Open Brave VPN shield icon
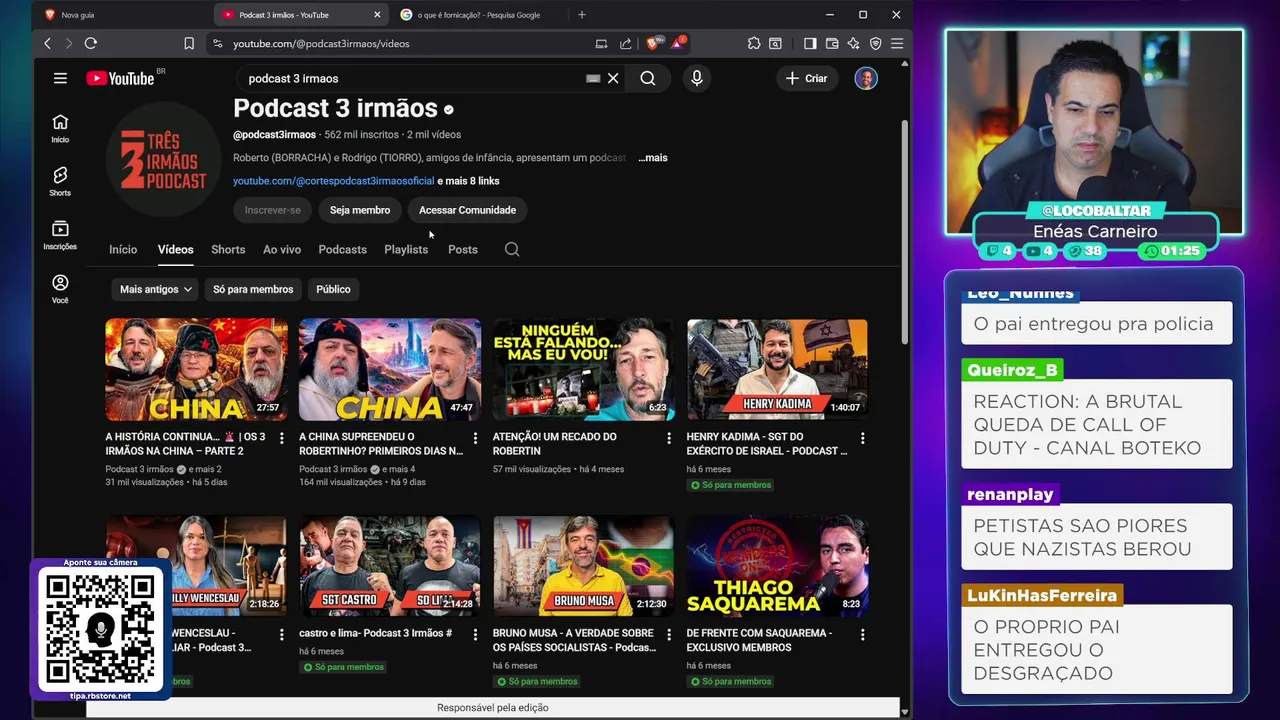Viewport: 1280px width, 720px height. coord(875,43)
